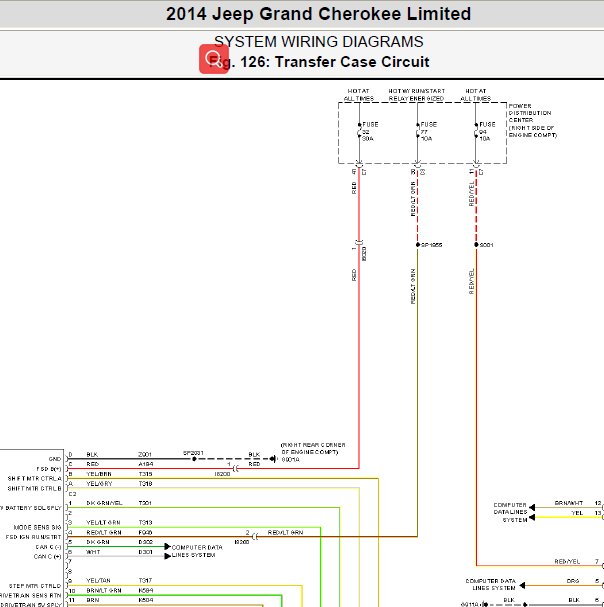Viewport: 604px width, 607px height.
Task: Click the 'YEL/BRN' wire color label
Action: click(99, 474)
